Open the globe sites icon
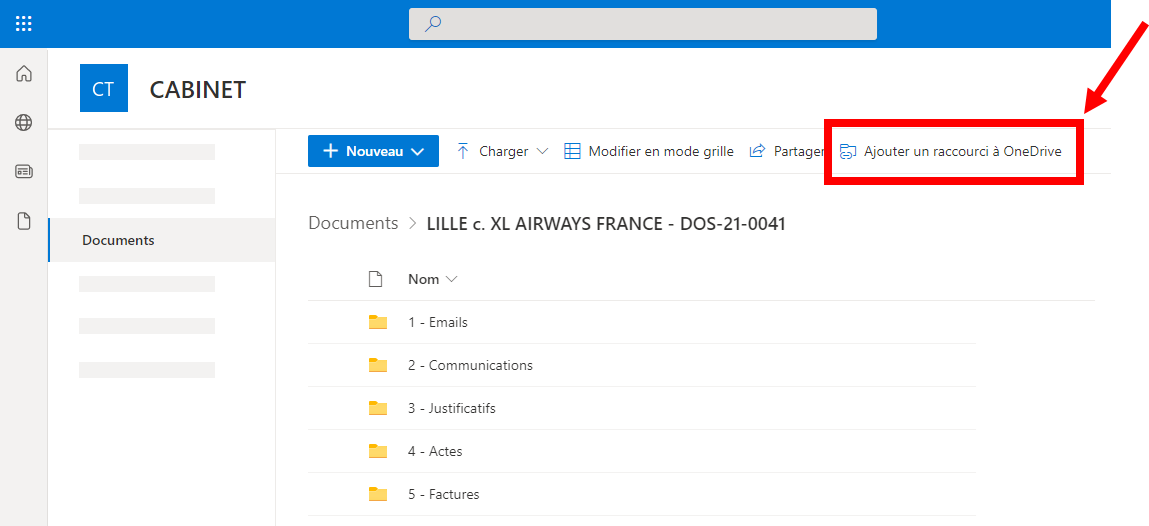The image size is (1149, 526). [x=23, y=122]
